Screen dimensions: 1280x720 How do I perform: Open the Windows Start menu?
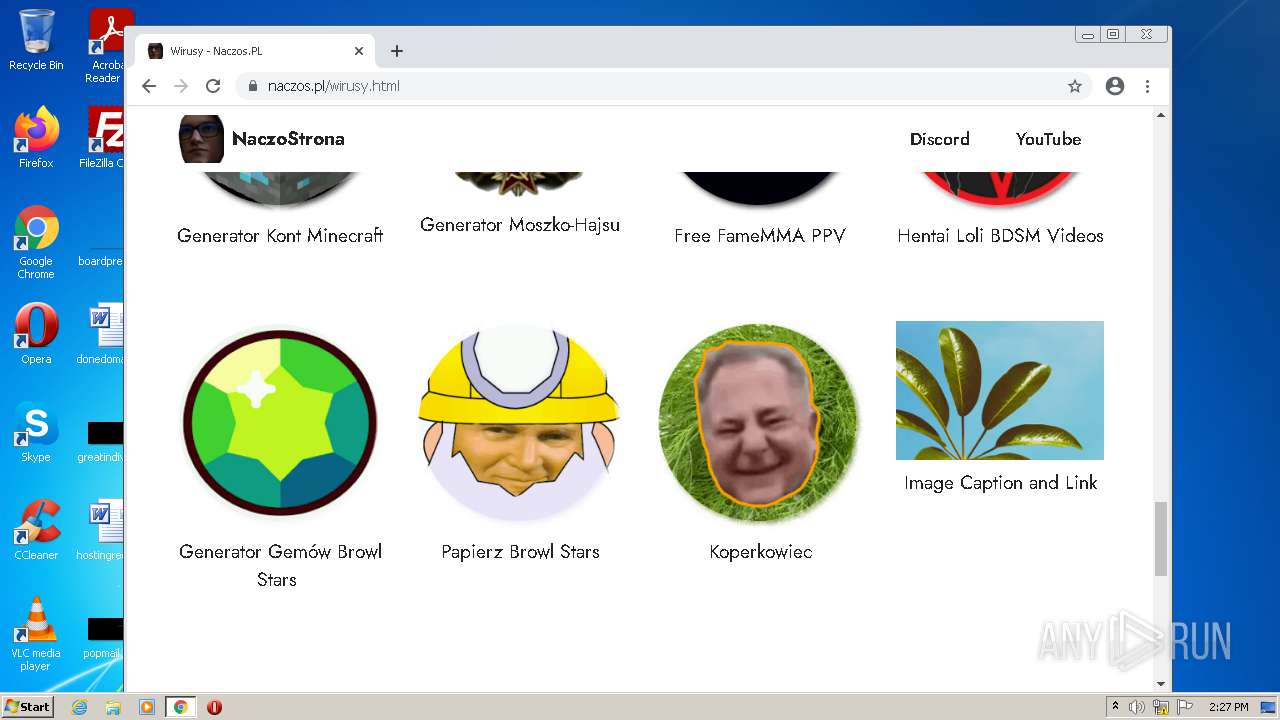28,707
